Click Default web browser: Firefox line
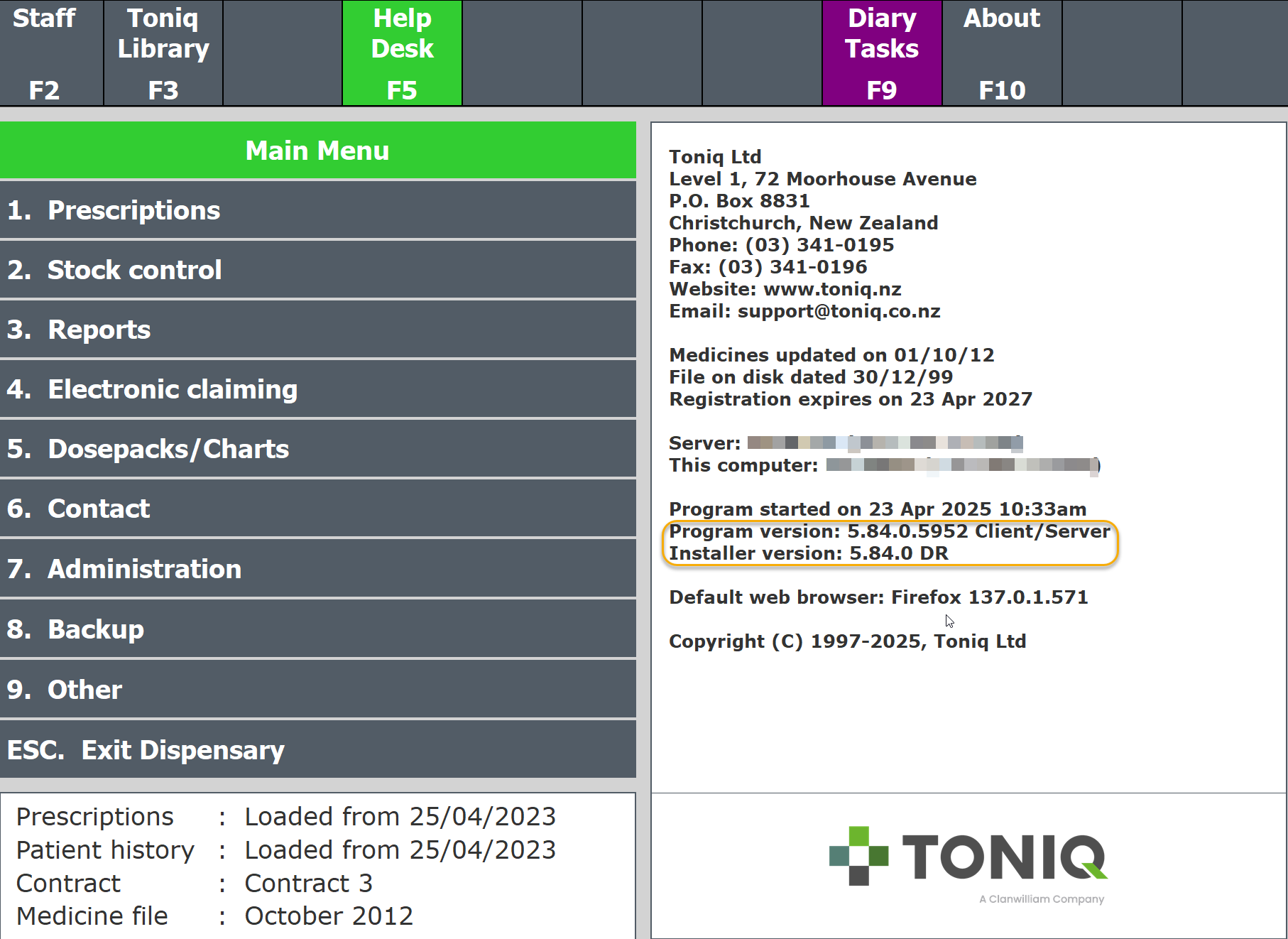The height and width of the screenshot is (939, 1288). coord(878,597)
